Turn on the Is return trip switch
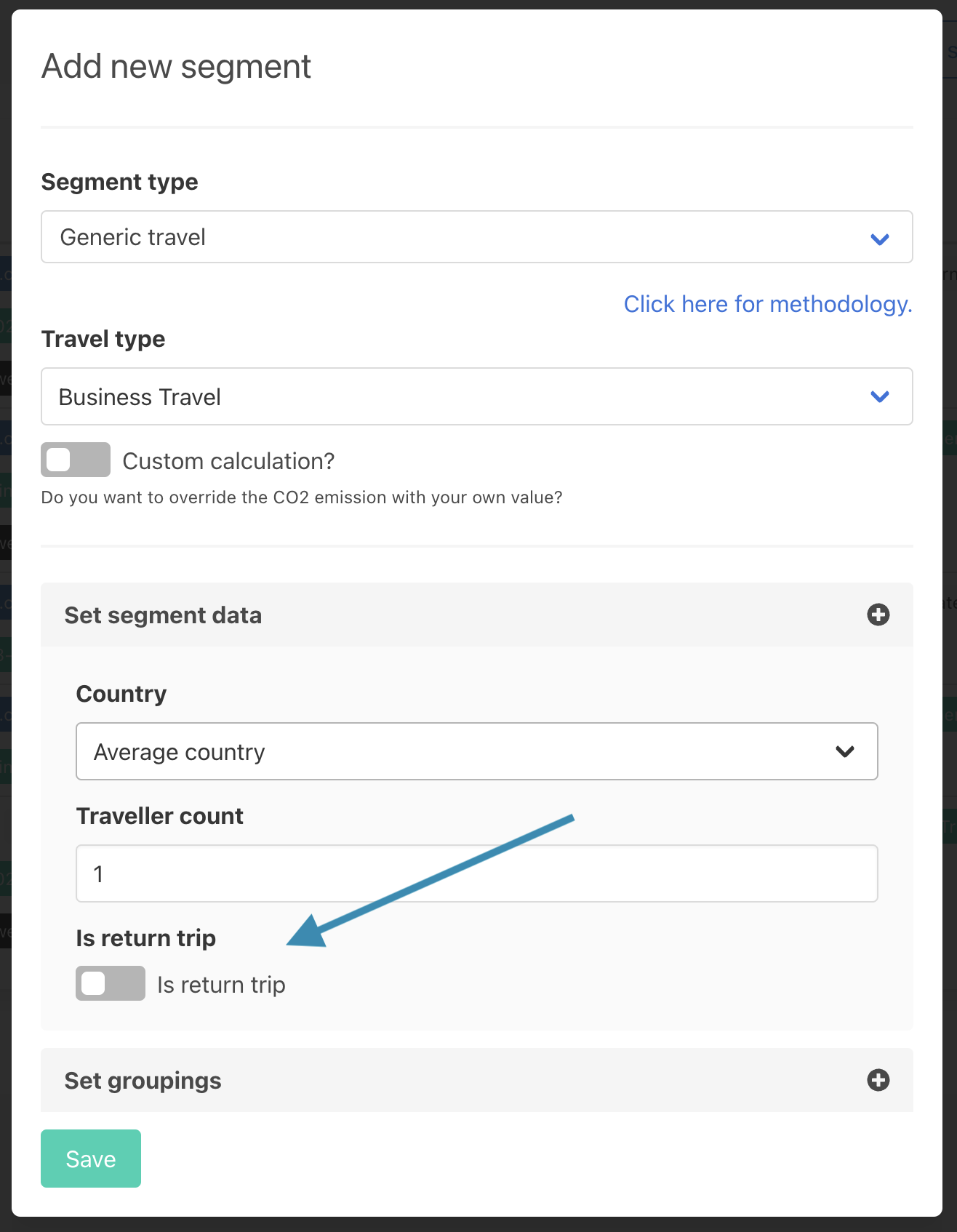 click(x=111, y=983)
